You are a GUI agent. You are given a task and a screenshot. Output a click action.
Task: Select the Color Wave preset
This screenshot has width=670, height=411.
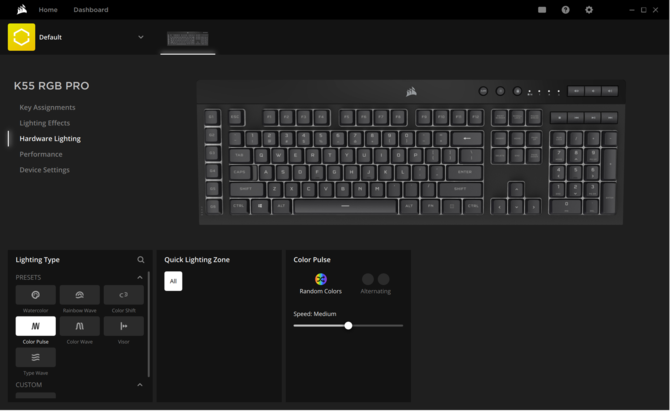point(79,326)
